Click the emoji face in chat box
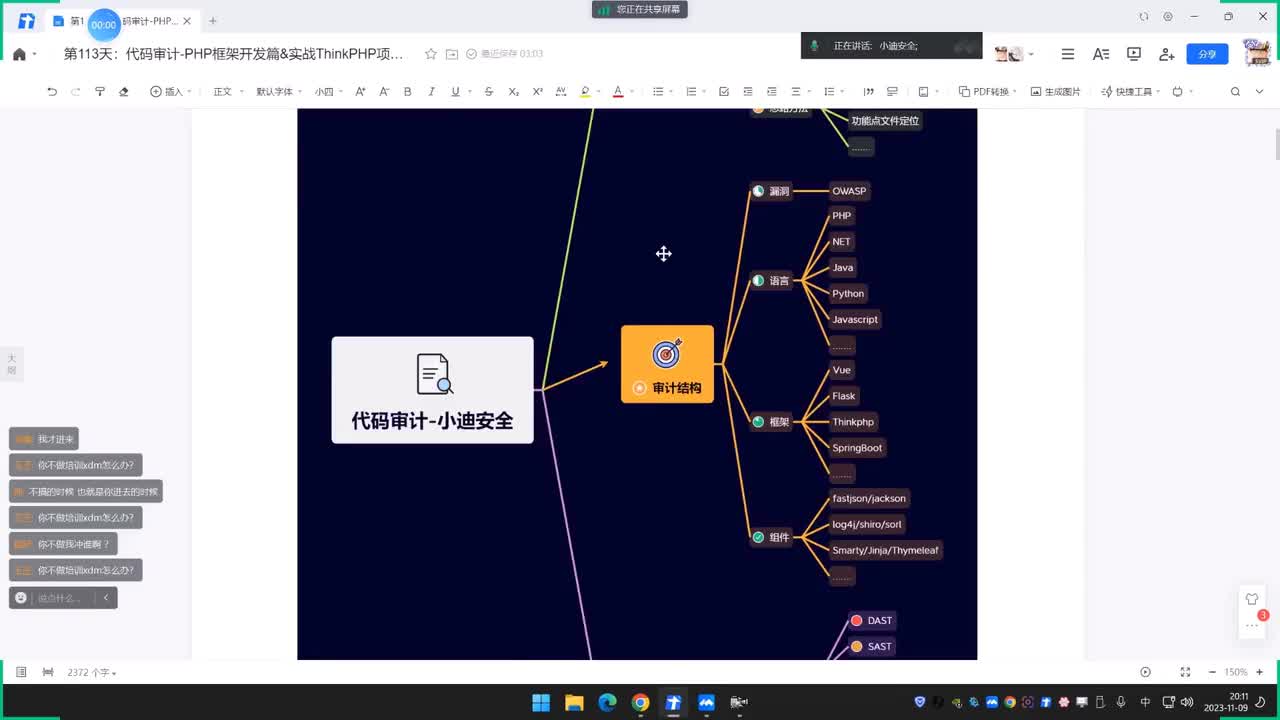 [x=21, y=598]
